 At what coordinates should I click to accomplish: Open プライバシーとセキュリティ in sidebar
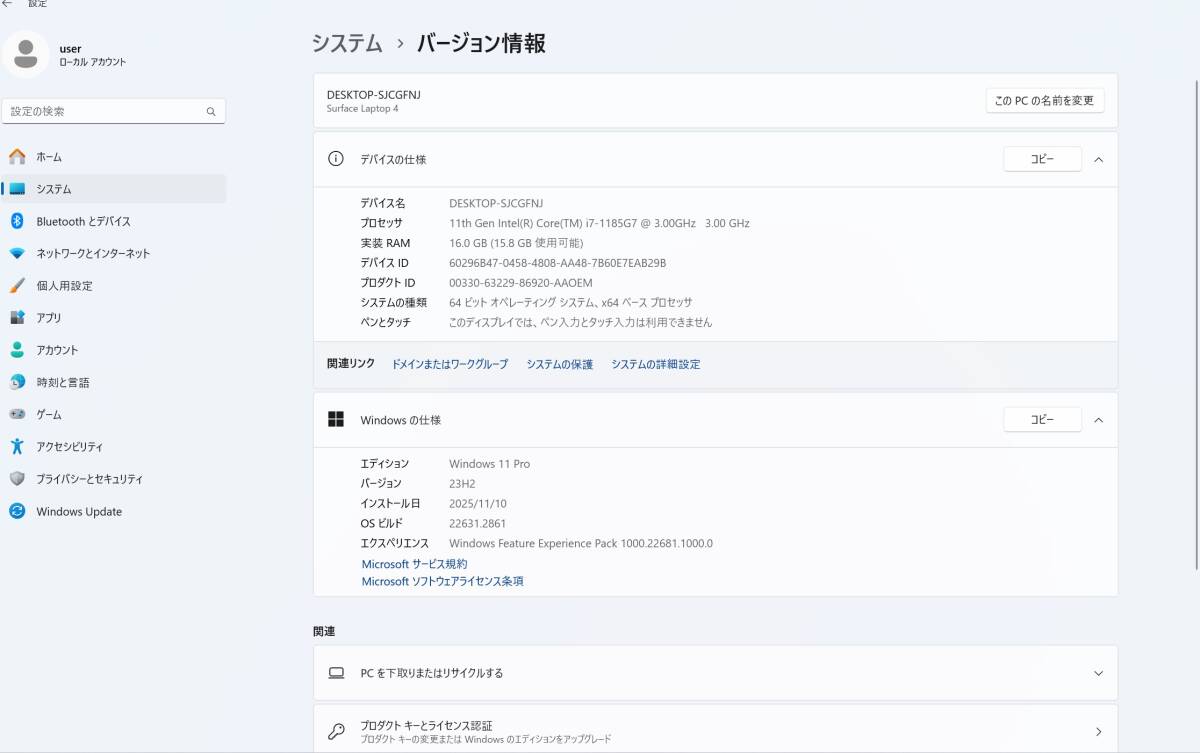(114, 479)
